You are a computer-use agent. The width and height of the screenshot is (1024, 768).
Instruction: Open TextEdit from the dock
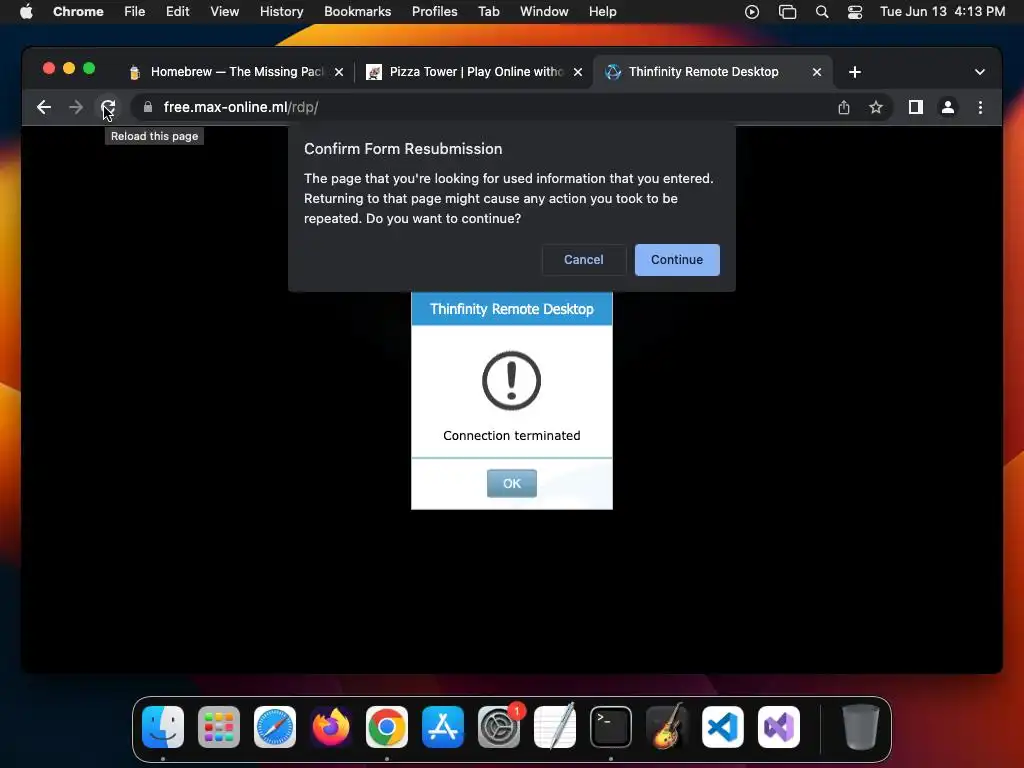point(555,727)
